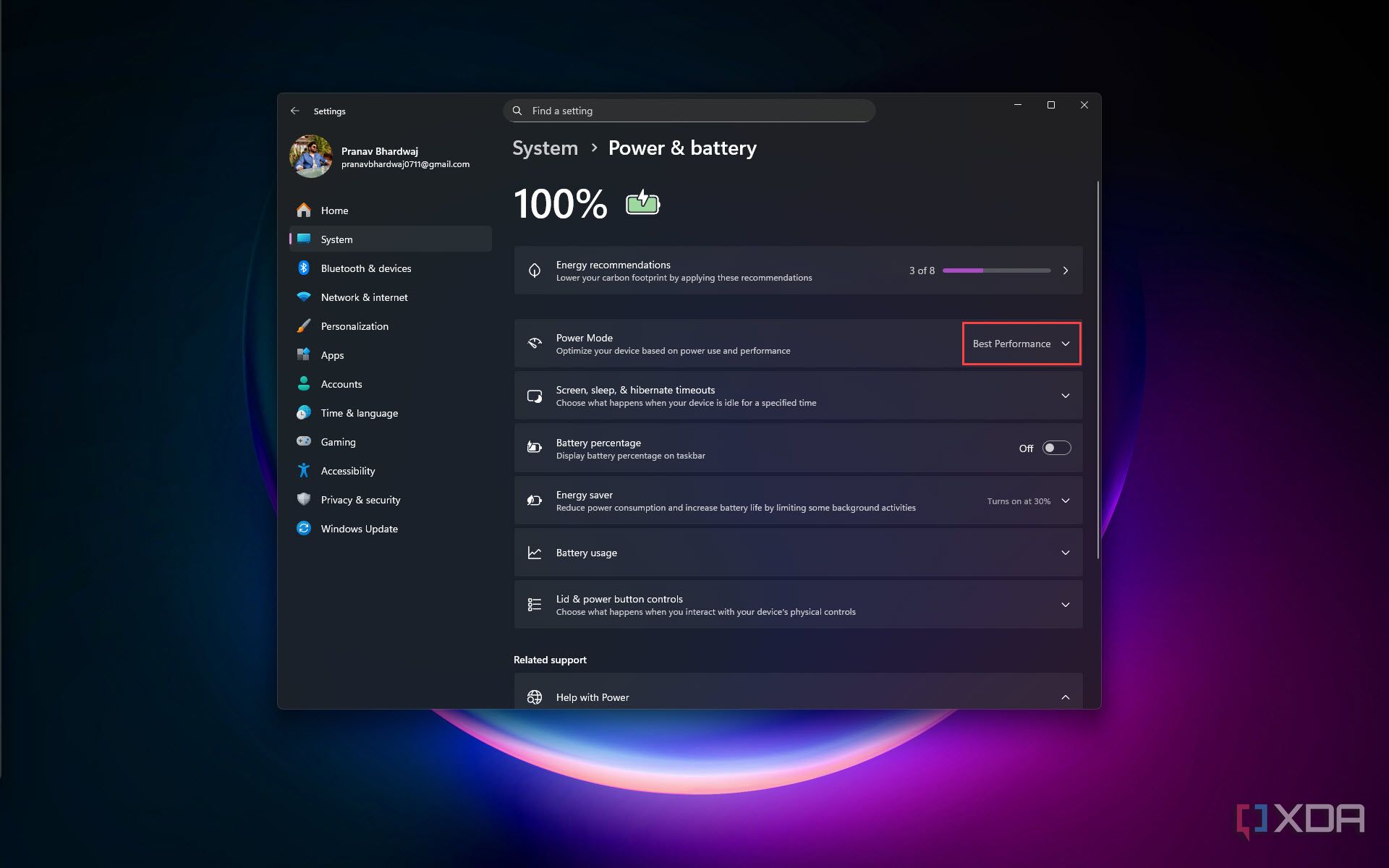The height and width of the screenshot is (868, 1389).
Task: Click Pranav Bhardwaj account name
Action: [379, 151]
